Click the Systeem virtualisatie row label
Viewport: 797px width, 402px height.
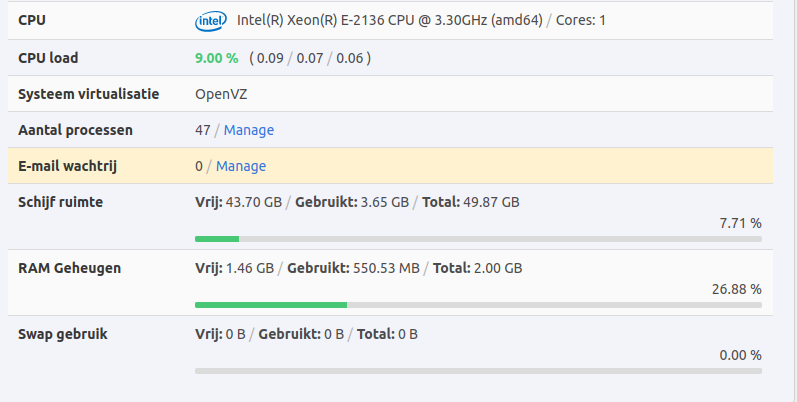click(x=89, y=94)
